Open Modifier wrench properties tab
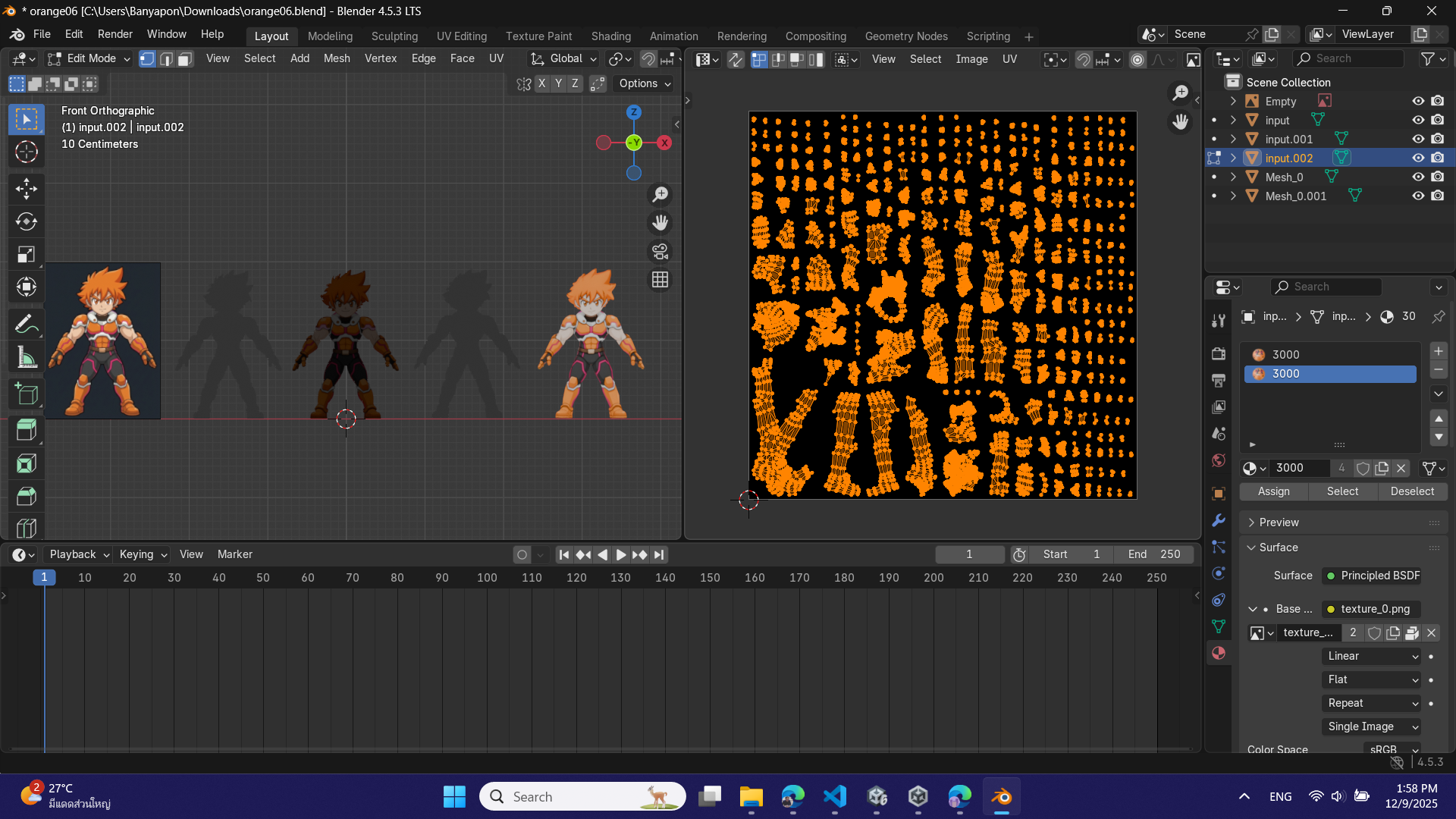Viewport: 1456px width, 819px height. pyautogui.click(x=1219, y=520)
